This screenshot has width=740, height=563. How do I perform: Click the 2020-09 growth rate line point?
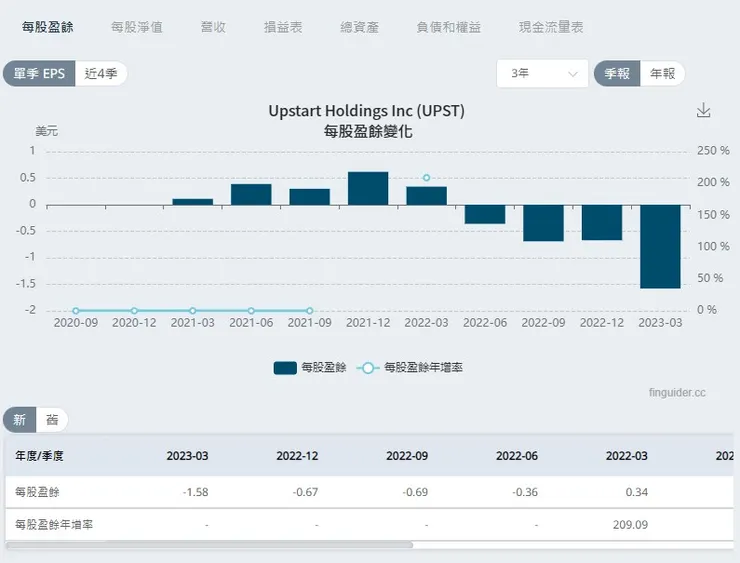tap(76, 311)
